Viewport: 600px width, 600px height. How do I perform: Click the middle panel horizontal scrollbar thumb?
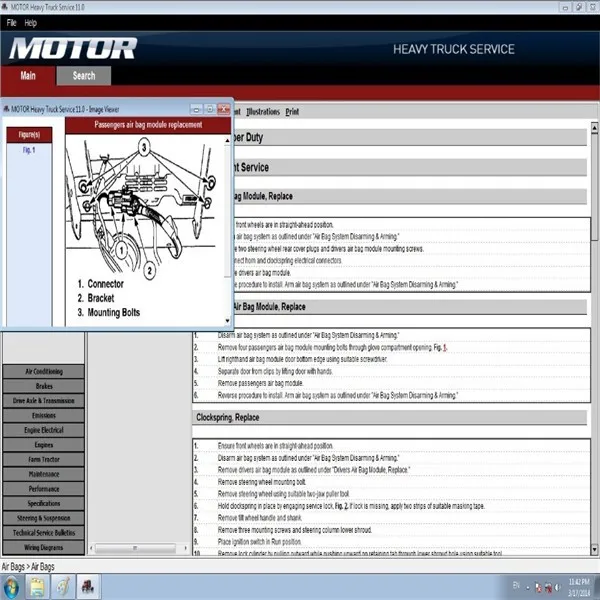[x=135, y=548]
